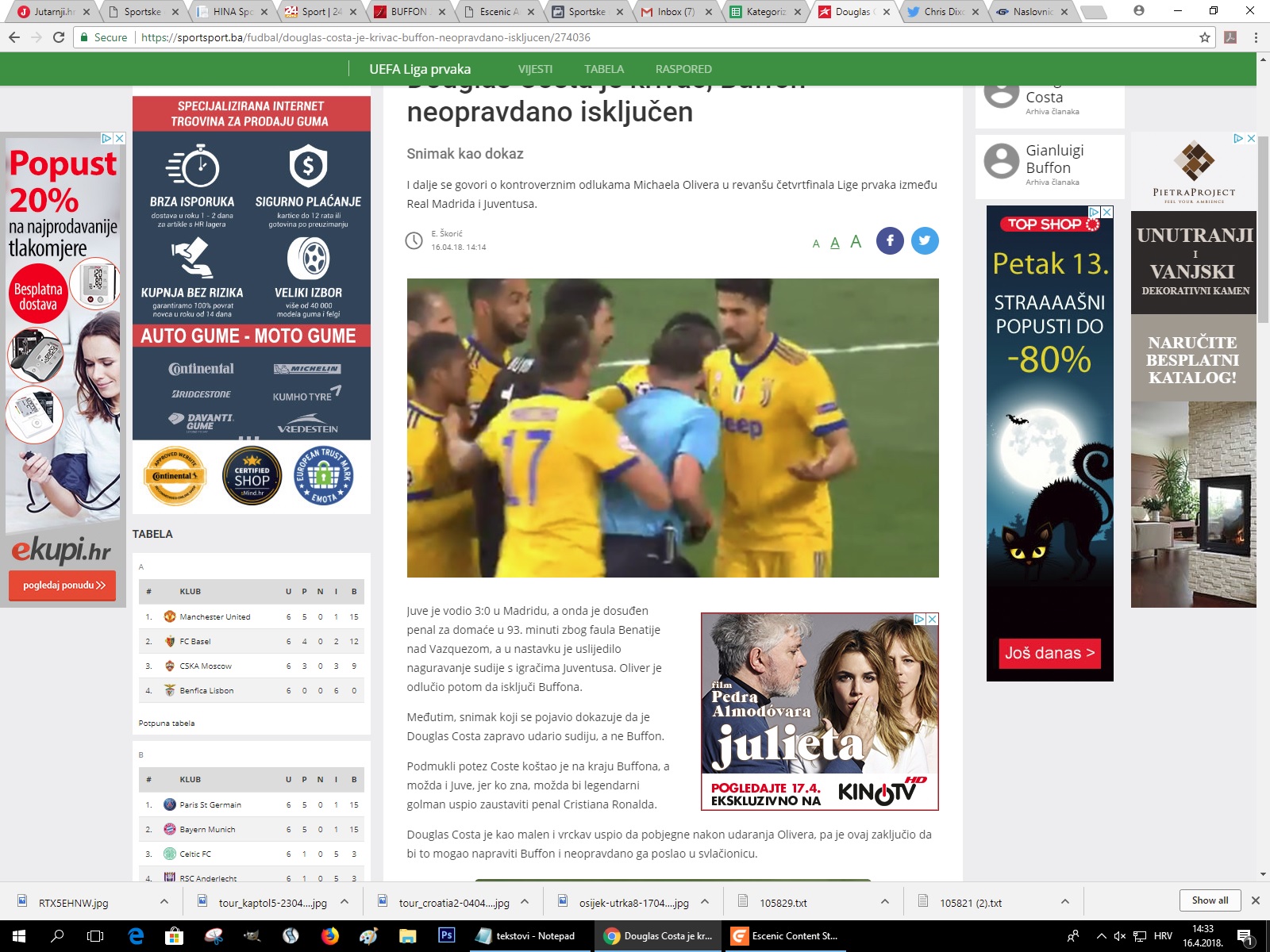
Task: Launch Firefox from the taskbar
Action: click(x=329, y=936)
